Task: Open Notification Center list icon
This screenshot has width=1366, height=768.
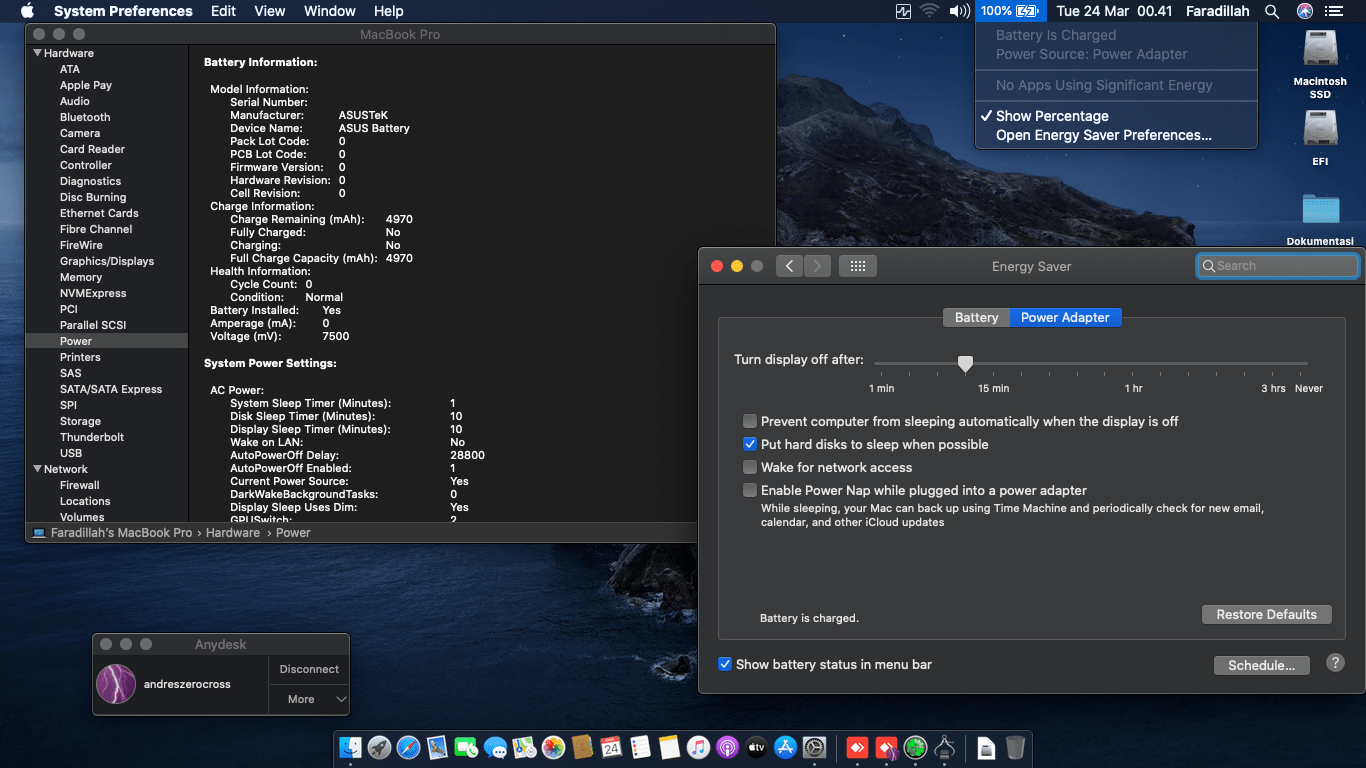Action: (1333, 11)
